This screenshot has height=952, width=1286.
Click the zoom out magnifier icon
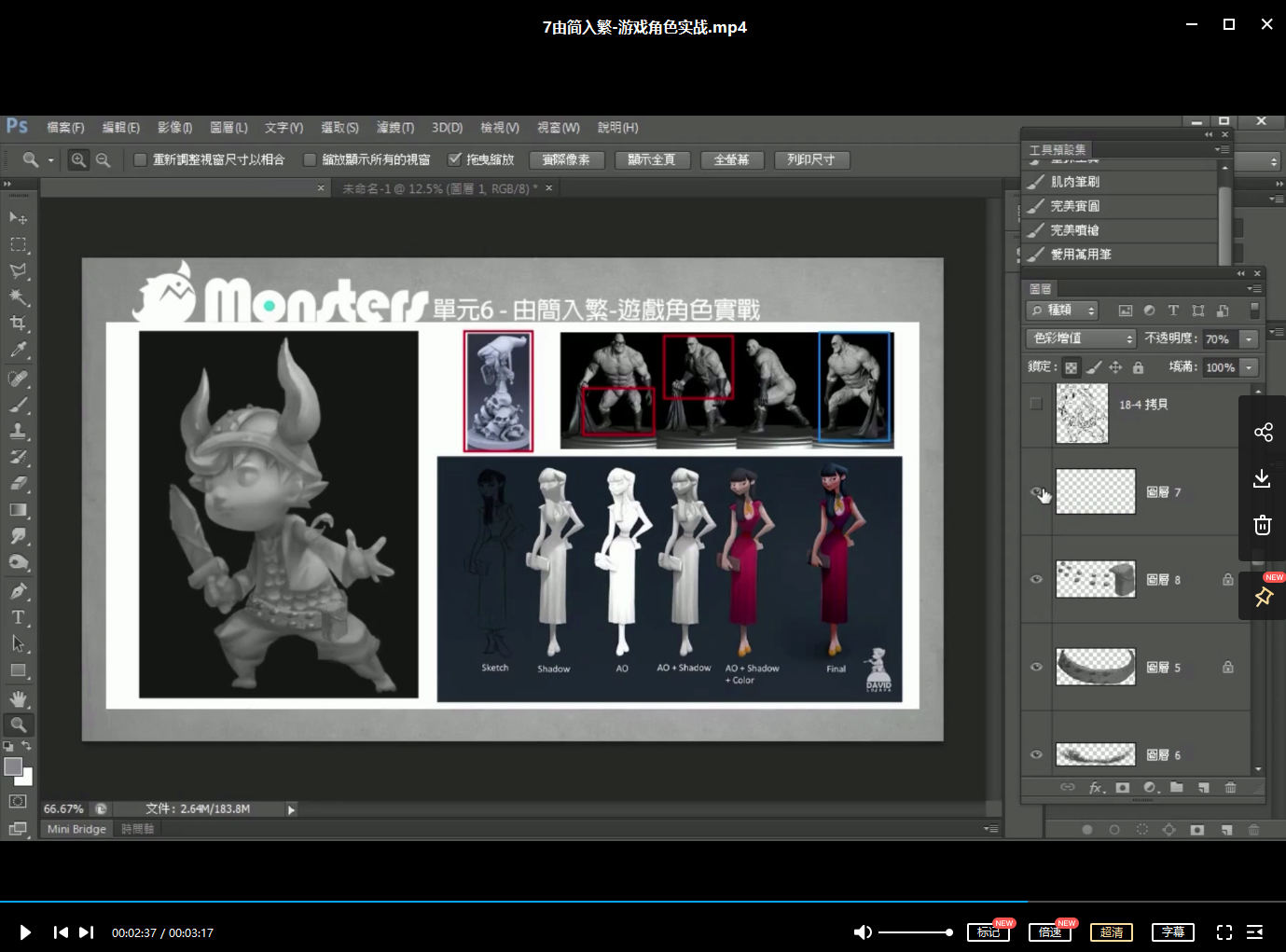pyautogui.click(x=104, y=160)
